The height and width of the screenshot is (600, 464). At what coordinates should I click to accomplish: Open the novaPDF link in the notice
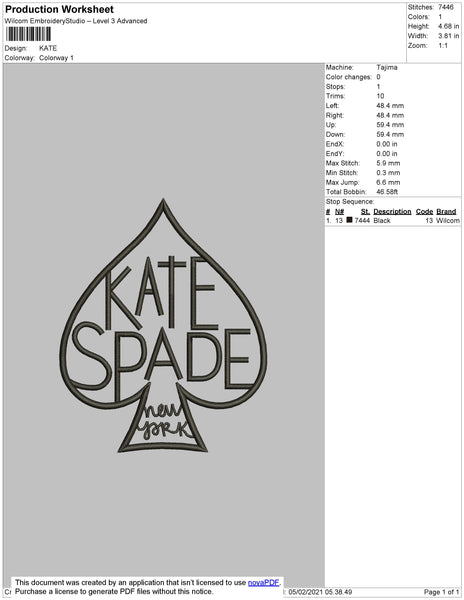pos(264,582)
